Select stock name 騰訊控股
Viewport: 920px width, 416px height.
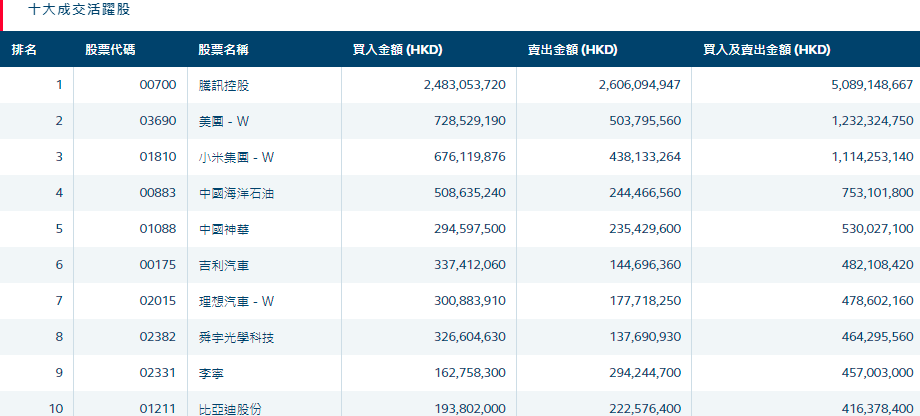coord(224,85)
